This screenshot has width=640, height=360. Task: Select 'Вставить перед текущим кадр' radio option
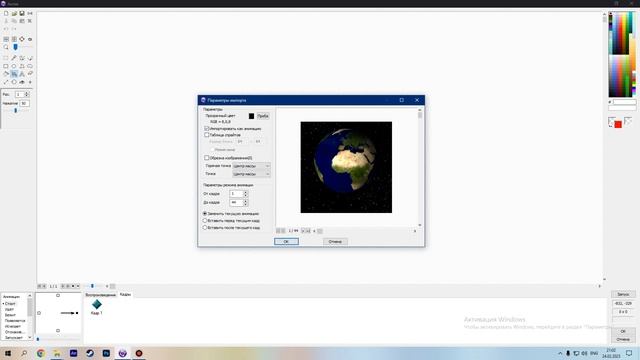point(205,220)
